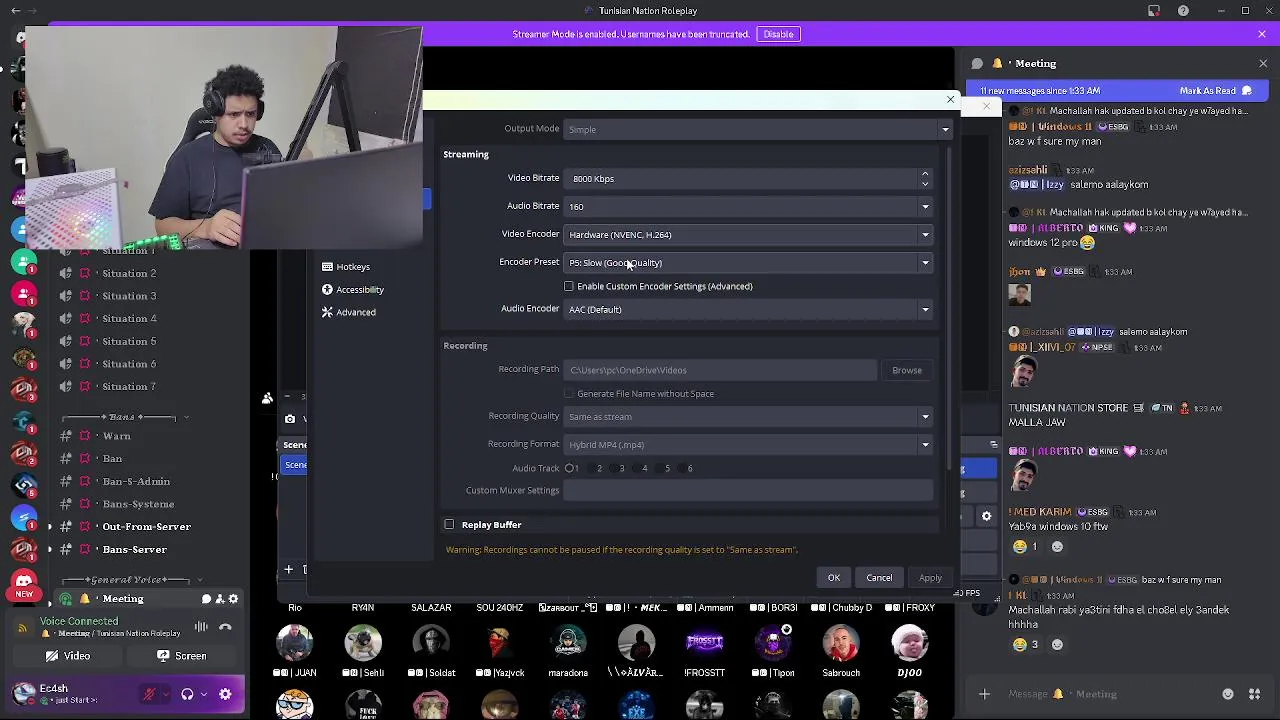Disable Streamer Mode in Discord banner

[x=778, y=34]
